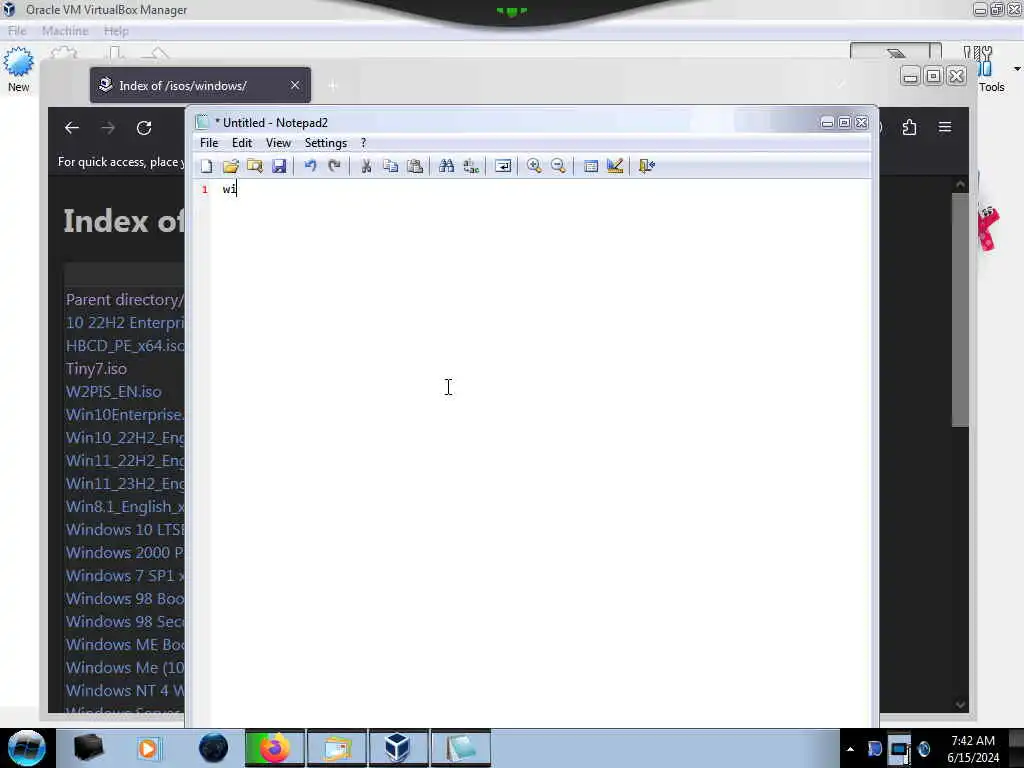
Task: Go back in the Firefox browser
Action: point(72,128)
